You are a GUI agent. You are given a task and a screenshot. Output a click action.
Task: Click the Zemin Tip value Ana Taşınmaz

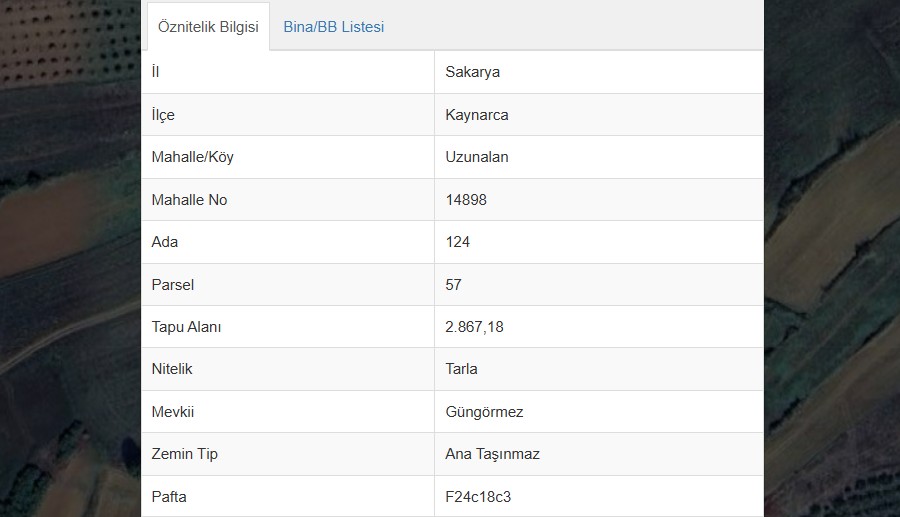[492, 454]
